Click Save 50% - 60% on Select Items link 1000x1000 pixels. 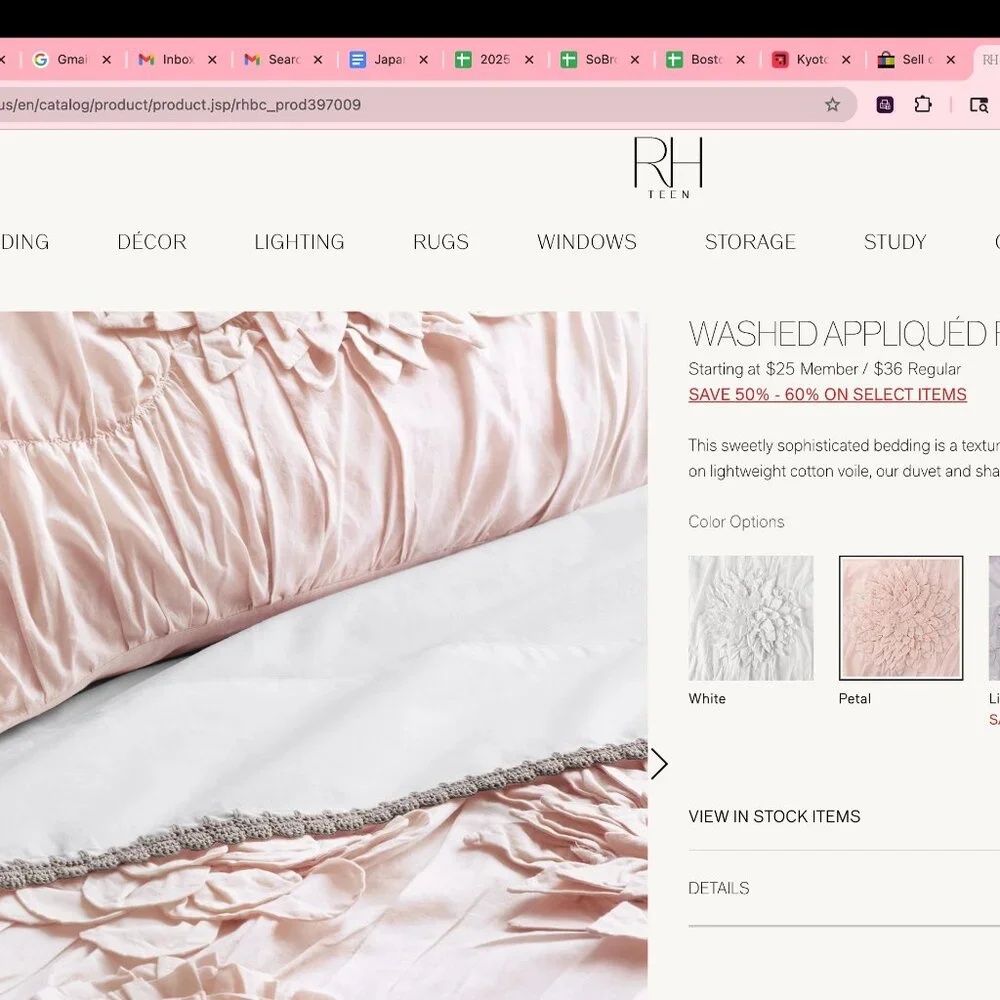[827, 395]
